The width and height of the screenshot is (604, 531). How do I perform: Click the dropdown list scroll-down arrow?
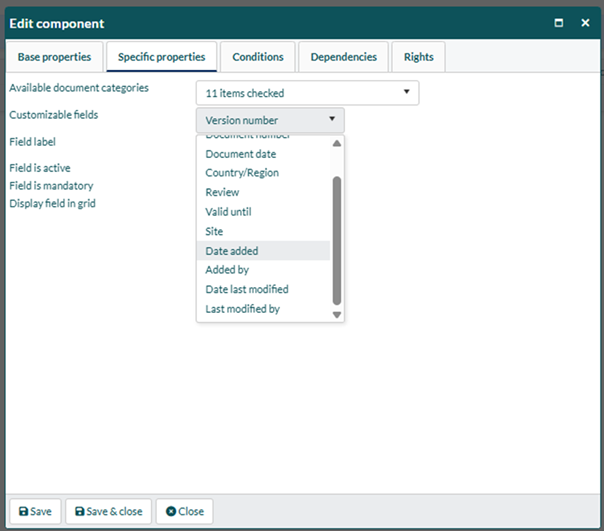tap(337, 315)
